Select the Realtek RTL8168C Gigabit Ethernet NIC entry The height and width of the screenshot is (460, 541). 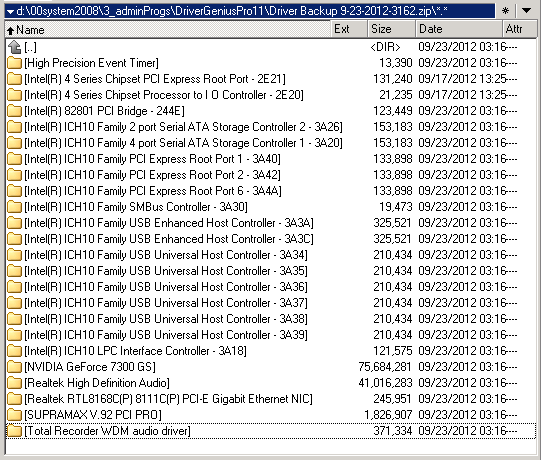tap(271, 399)
